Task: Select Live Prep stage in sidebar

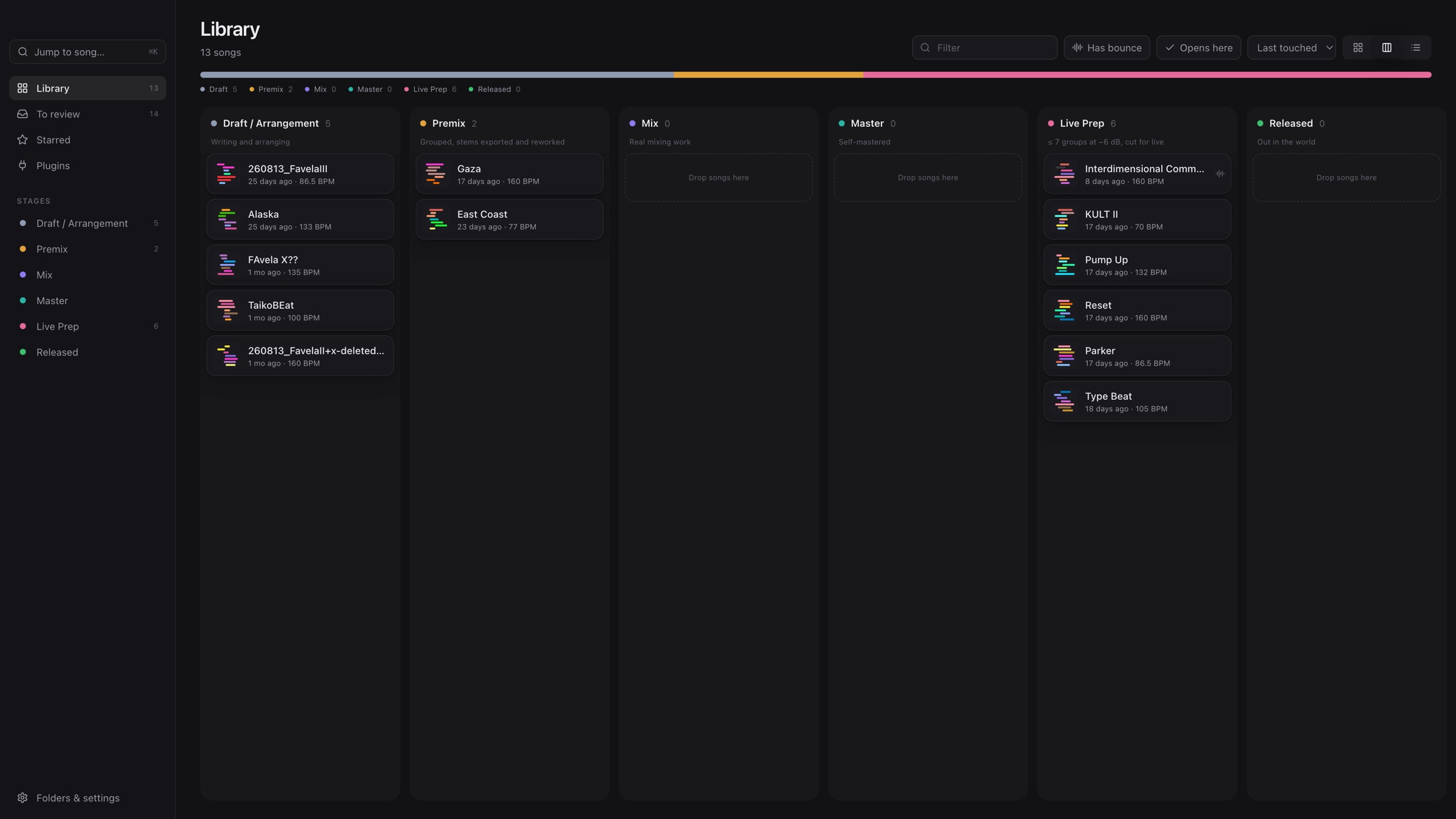Action: pyautogui.click(x=87, y=326)
